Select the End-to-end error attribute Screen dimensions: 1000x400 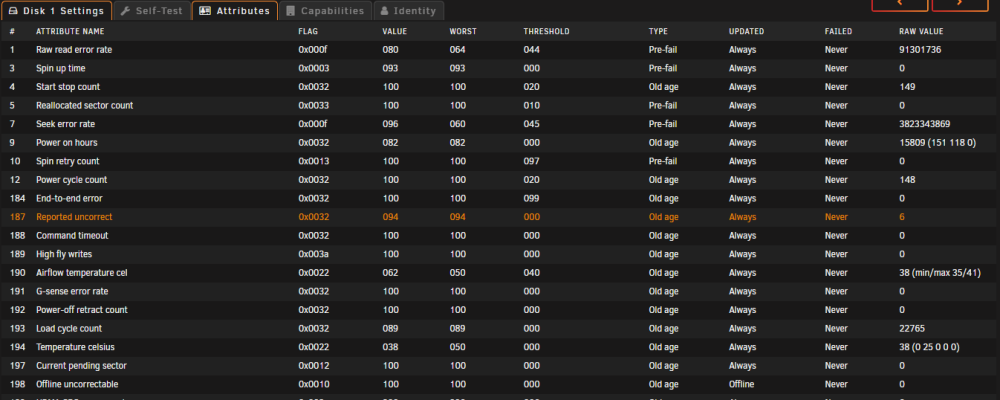(x=69, y=198)
